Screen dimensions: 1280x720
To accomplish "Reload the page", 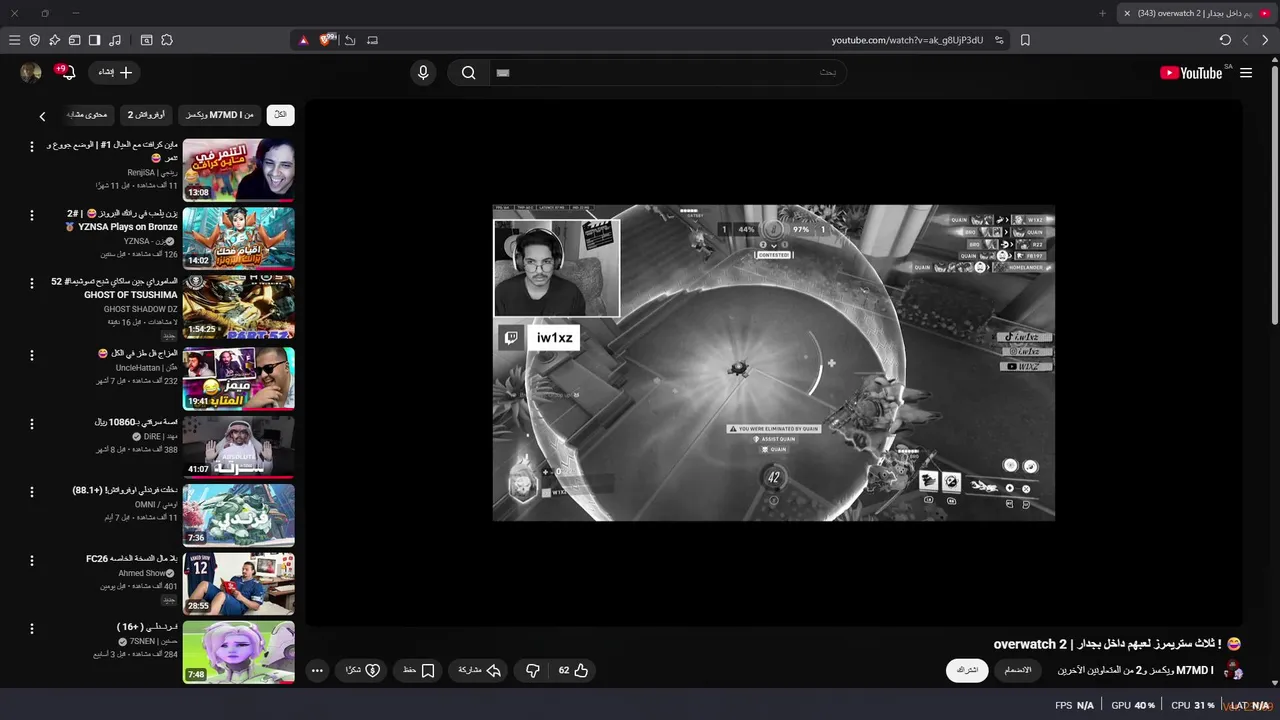I will click(1225, 40).
